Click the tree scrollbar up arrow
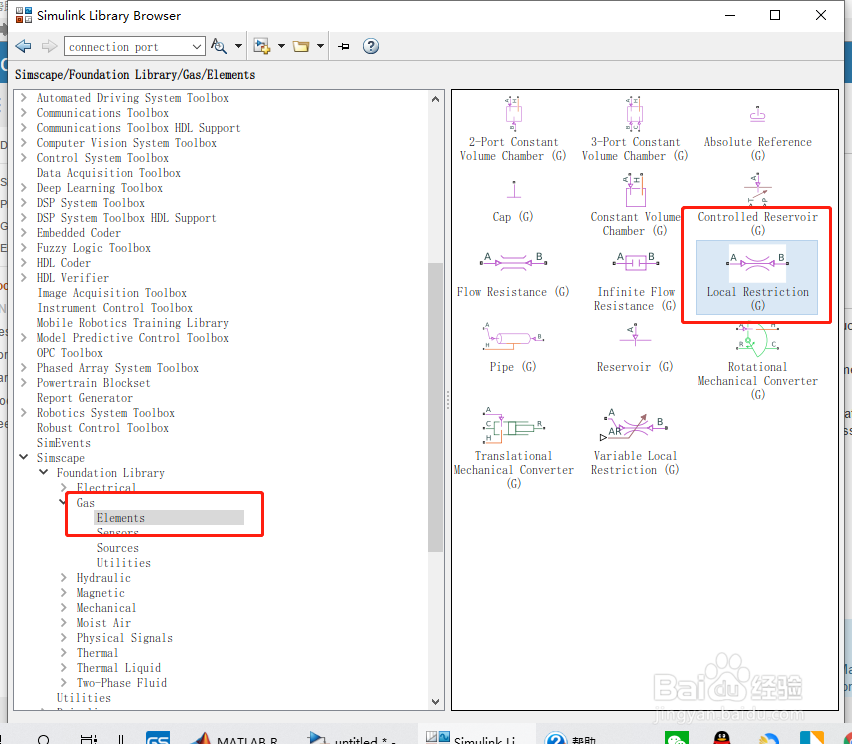852x744 pixels. [x=435, y=99]
